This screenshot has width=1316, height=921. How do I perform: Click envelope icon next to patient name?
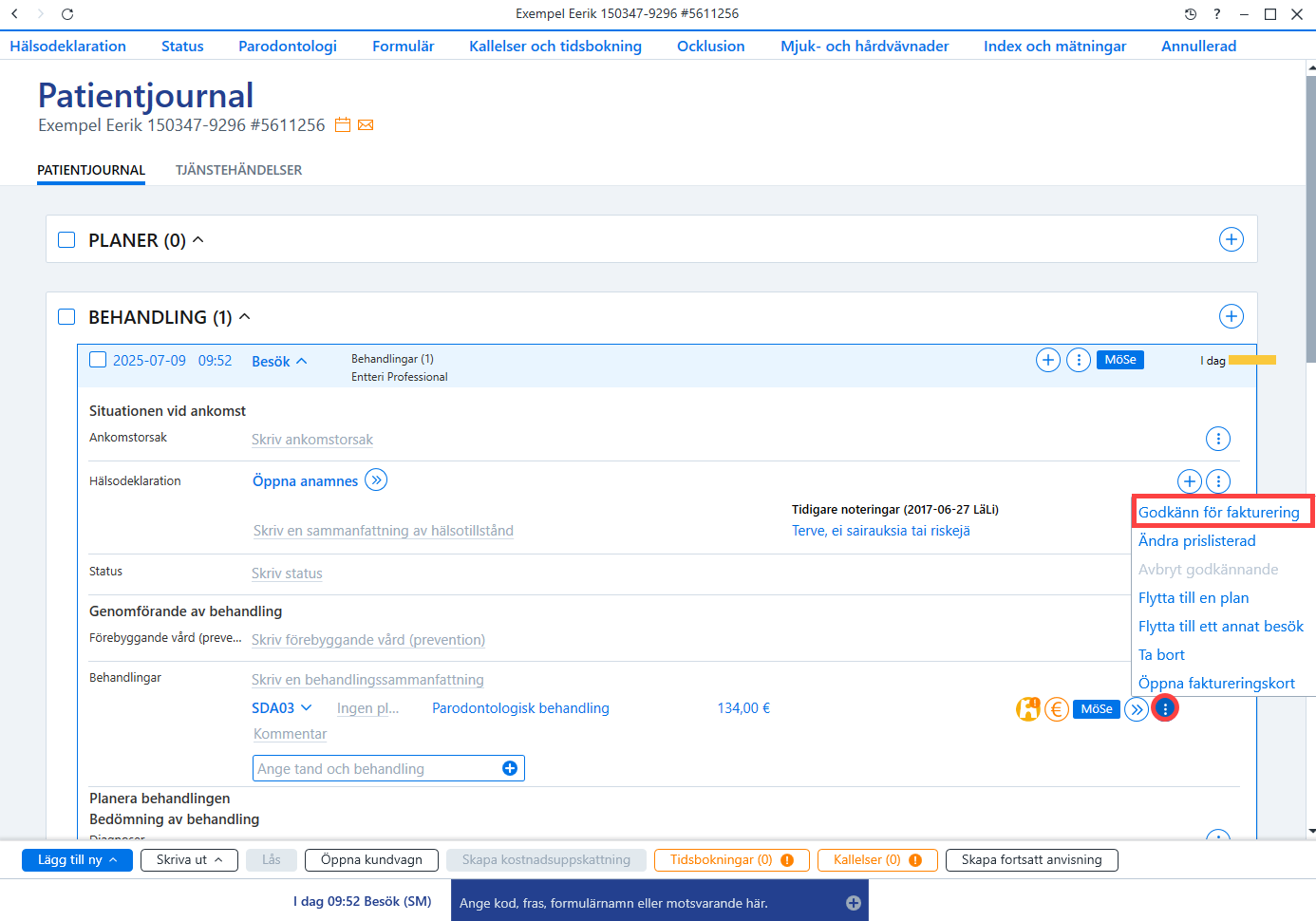tap(366, 125)
